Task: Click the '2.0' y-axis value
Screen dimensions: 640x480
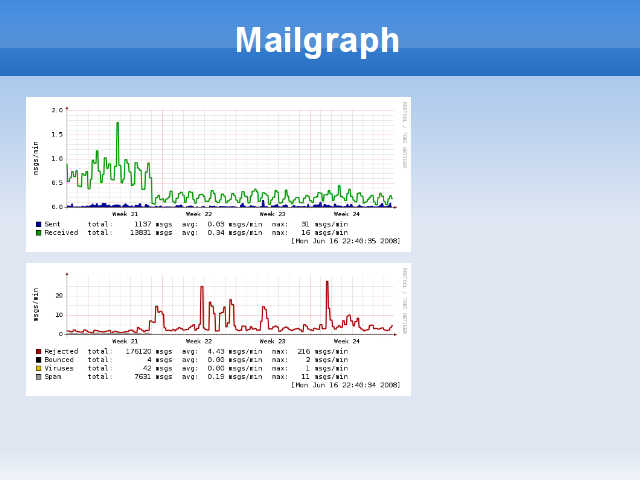Action: pos(57,110)
